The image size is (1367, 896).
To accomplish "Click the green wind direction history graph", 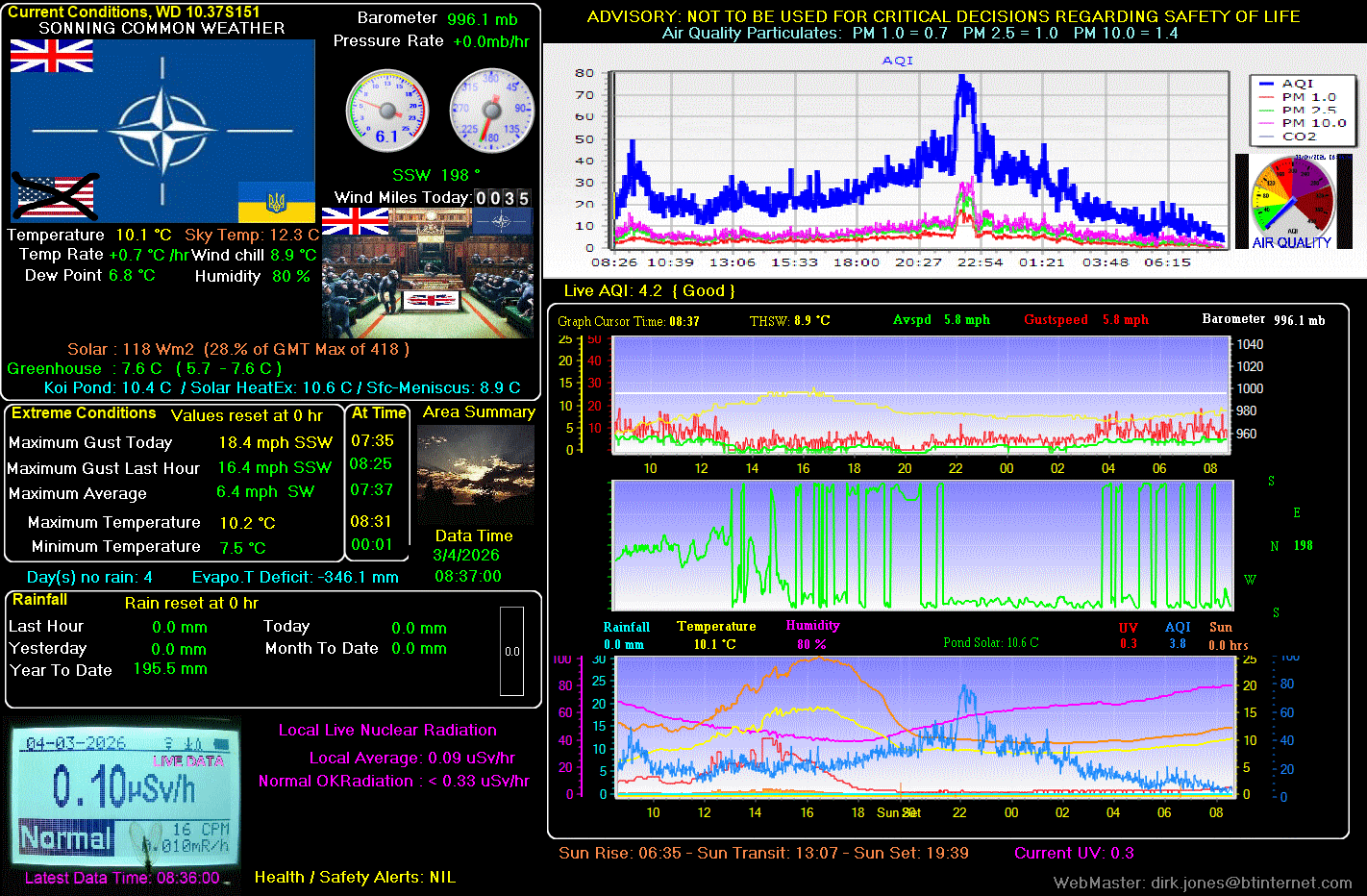I will click(923, 545).
